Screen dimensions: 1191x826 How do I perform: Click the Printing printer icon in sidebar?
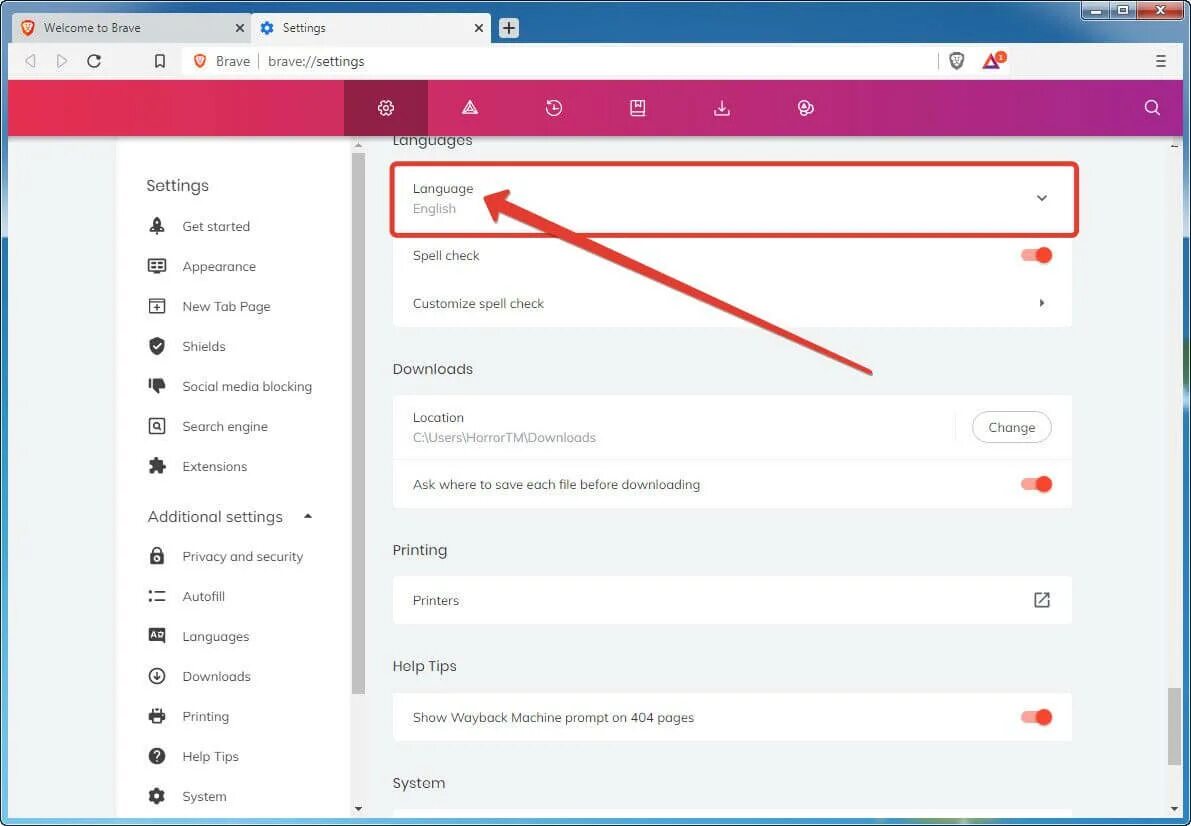(156, 717)
